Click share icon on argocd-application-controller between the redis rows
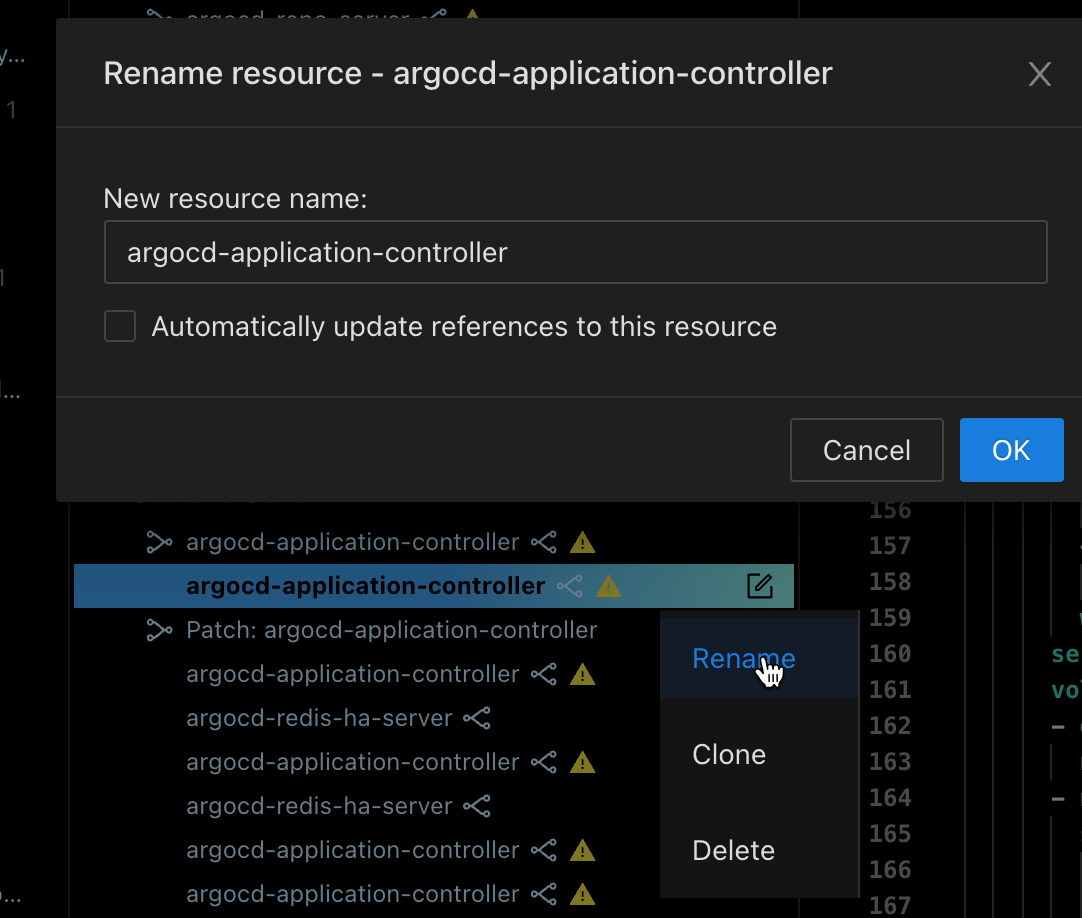This screenshot has height=918, width=1082. coord(544,763)
